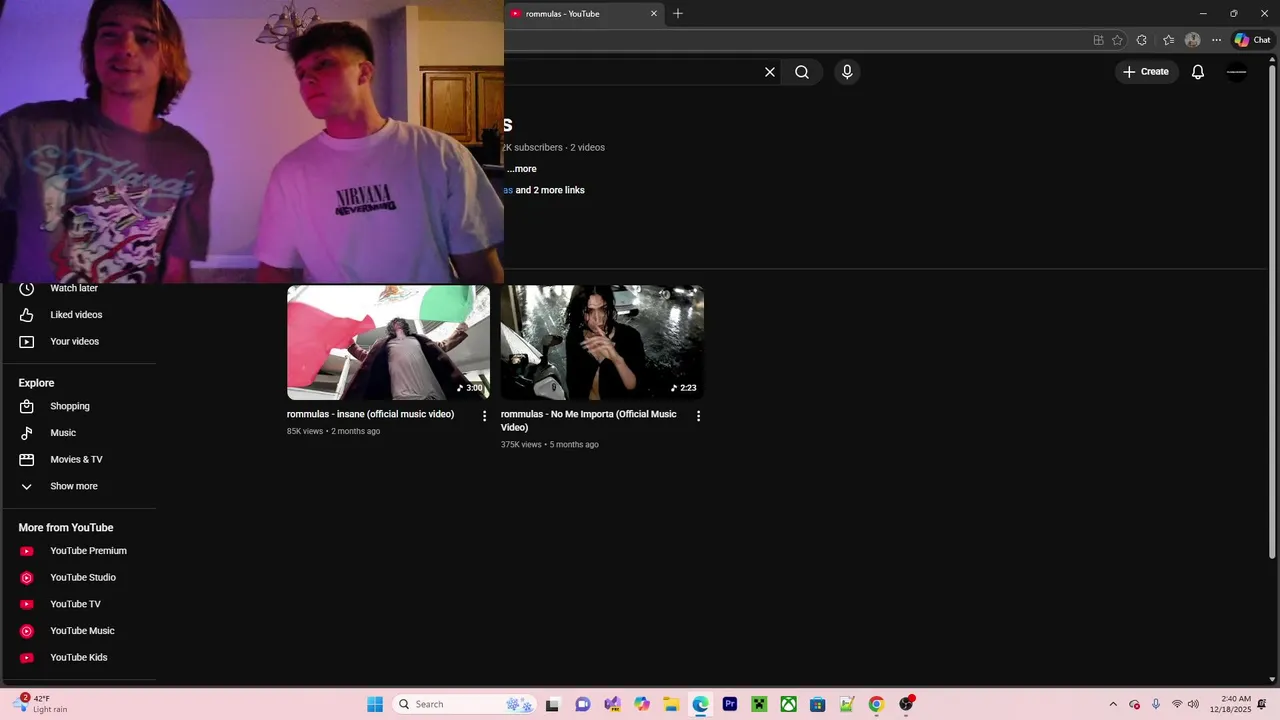Screen dimensions: 1280x720
Task: Switch to Microsoft Edge on the taskbar
Action: tap(701, 704)
